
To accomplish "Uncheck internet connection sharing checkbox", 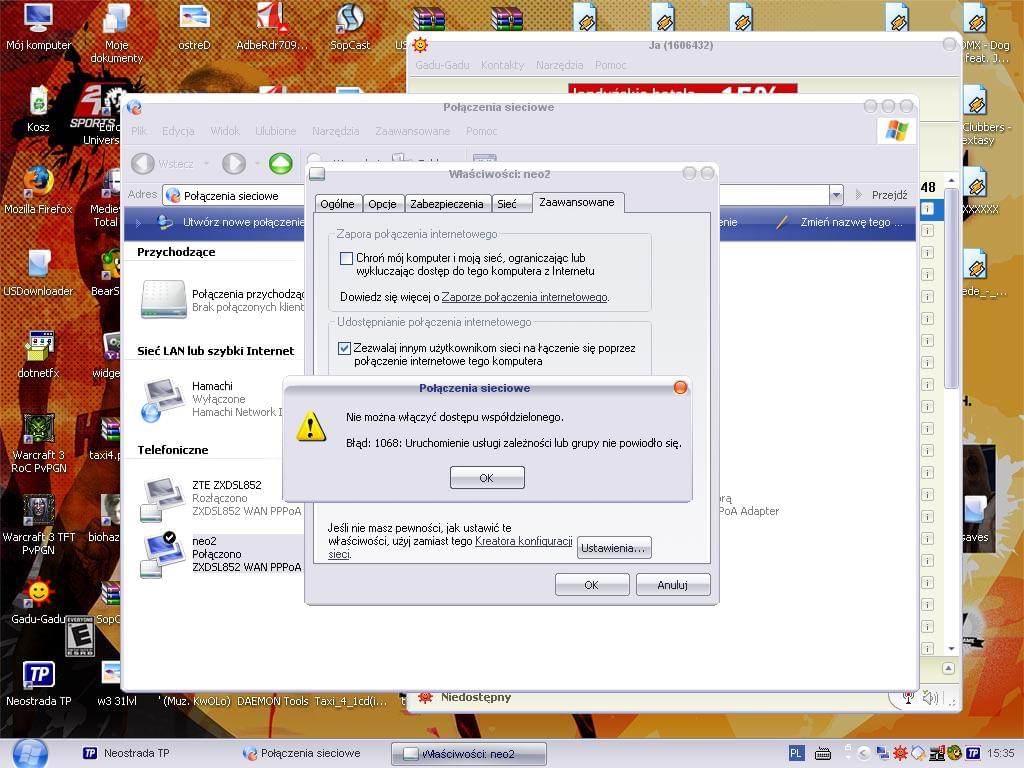I will (x=344, y=348).
